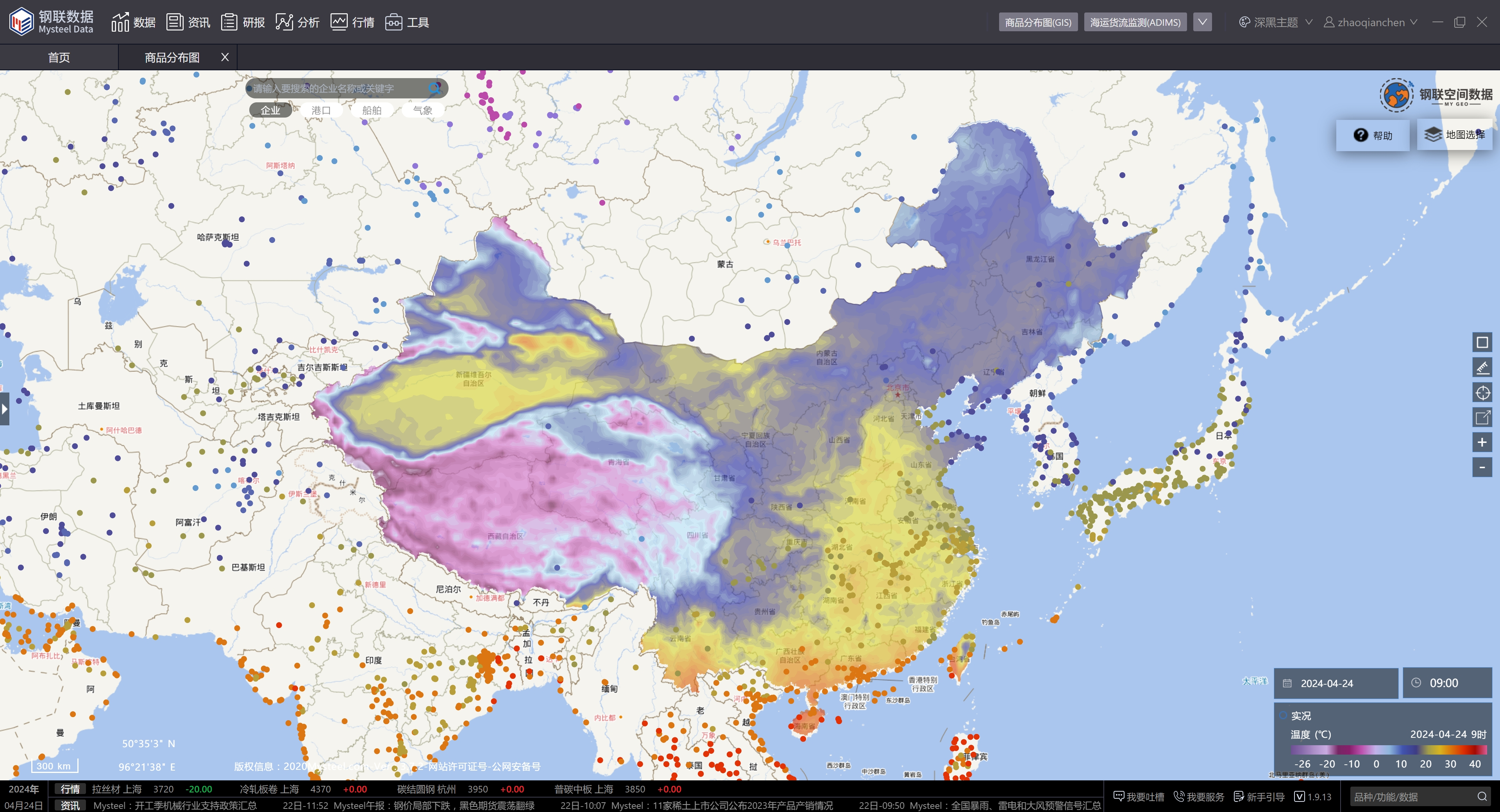The width and height of the screenshot is (1500, 812).
Task: Open the 资讯 menu
Action: [x=188, y=22]
